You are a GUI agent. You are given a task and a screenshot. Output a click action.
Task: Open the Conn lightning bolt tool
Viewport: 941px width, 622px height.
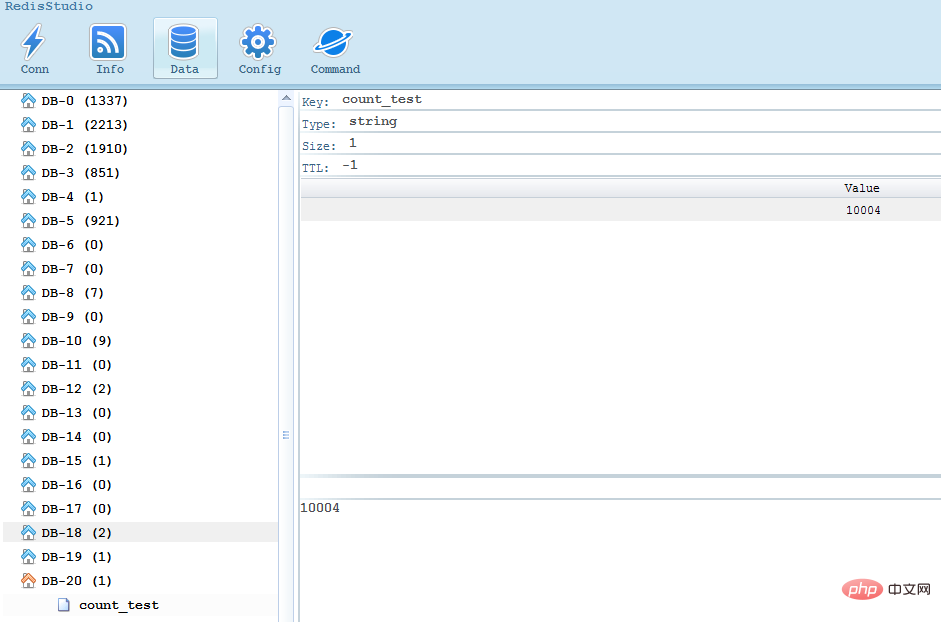(34, 49)
